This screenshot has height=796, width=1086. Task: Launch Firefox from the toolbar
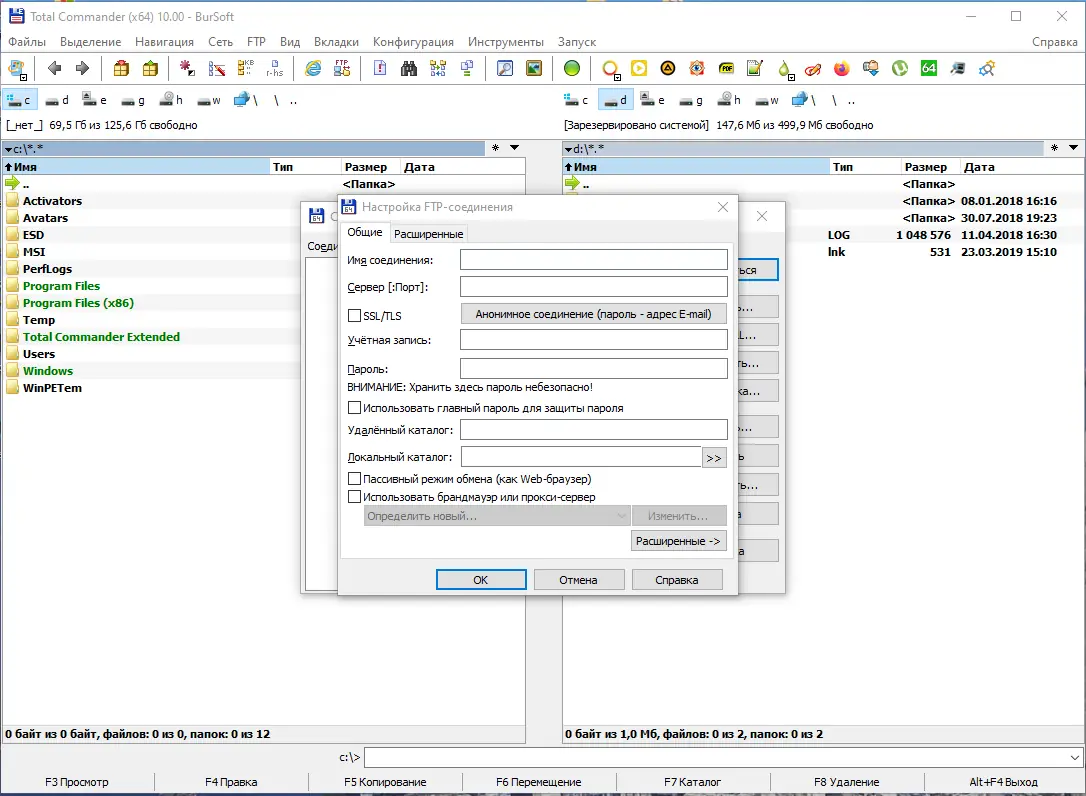click(842, 68)
